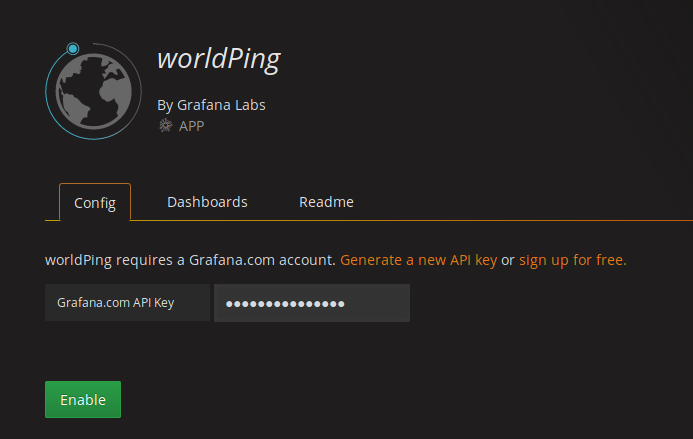Switch to the Dashboards tab
Screen dimensions: 693x439
(x=207, y=202)
